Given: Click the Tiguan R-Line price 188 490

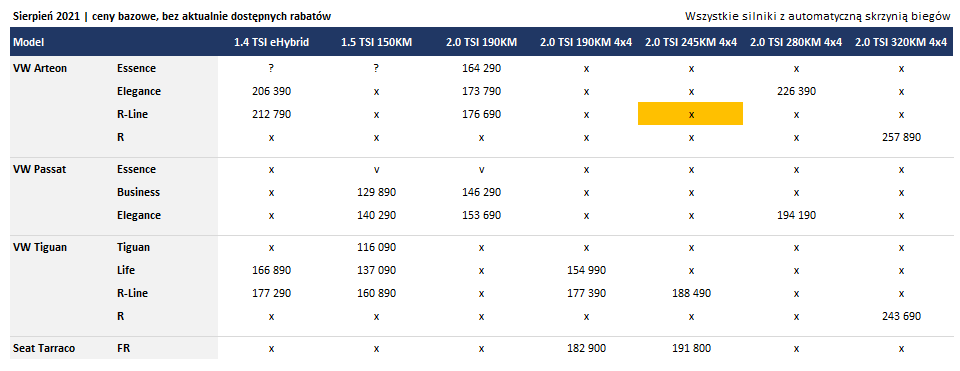Looking at the screenshot, I should coord(691,293).
